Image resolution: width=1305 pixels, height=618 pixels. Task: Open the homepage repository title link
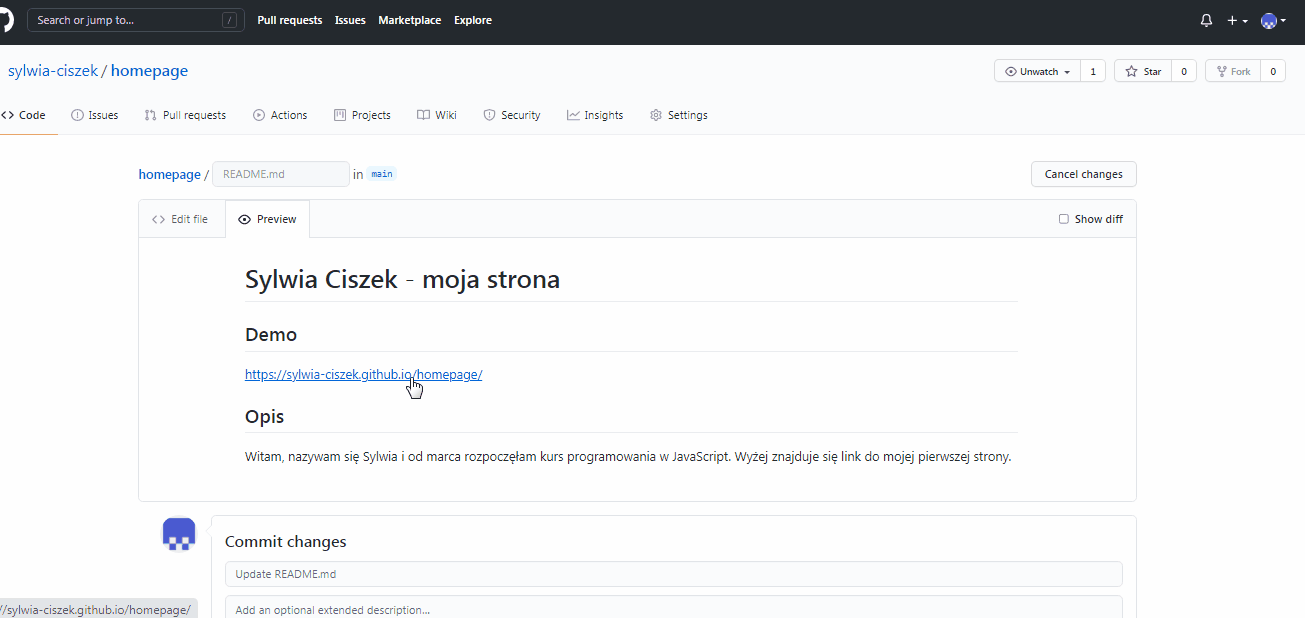(149, 71)
